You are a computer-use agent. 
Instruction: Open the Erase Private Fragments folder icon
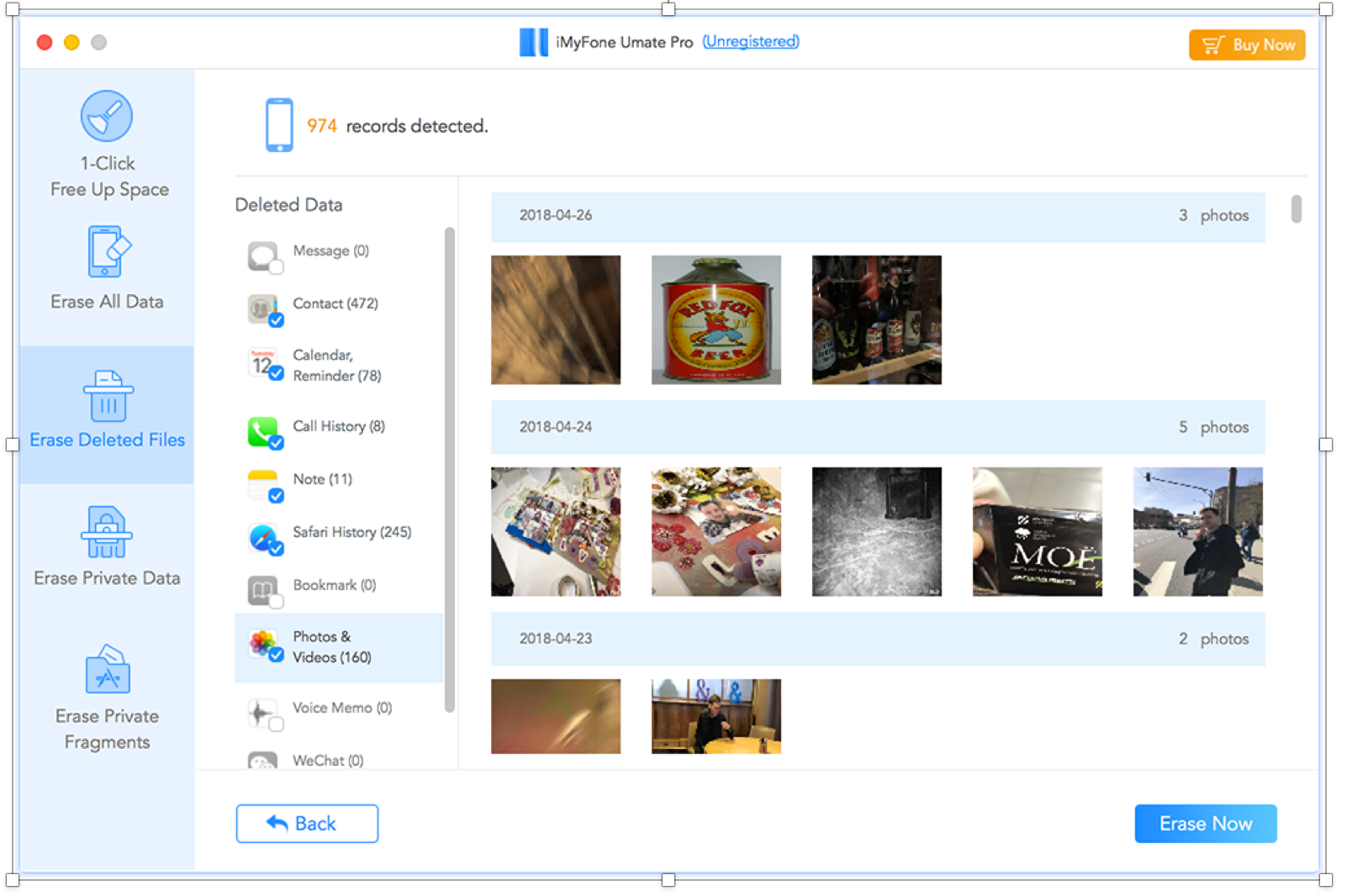(108, 669)
